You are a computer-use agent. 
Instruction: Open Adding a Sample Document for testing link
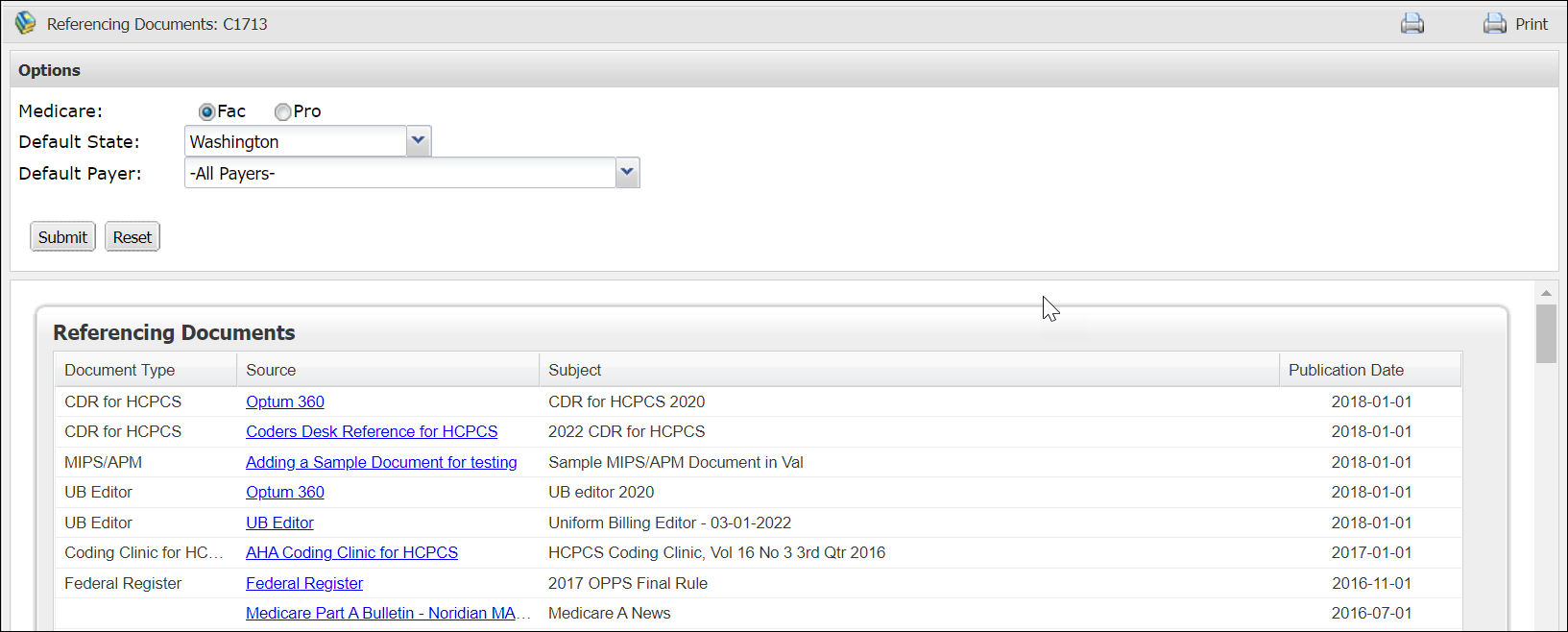pyautogui.click(x=381, y=462)
